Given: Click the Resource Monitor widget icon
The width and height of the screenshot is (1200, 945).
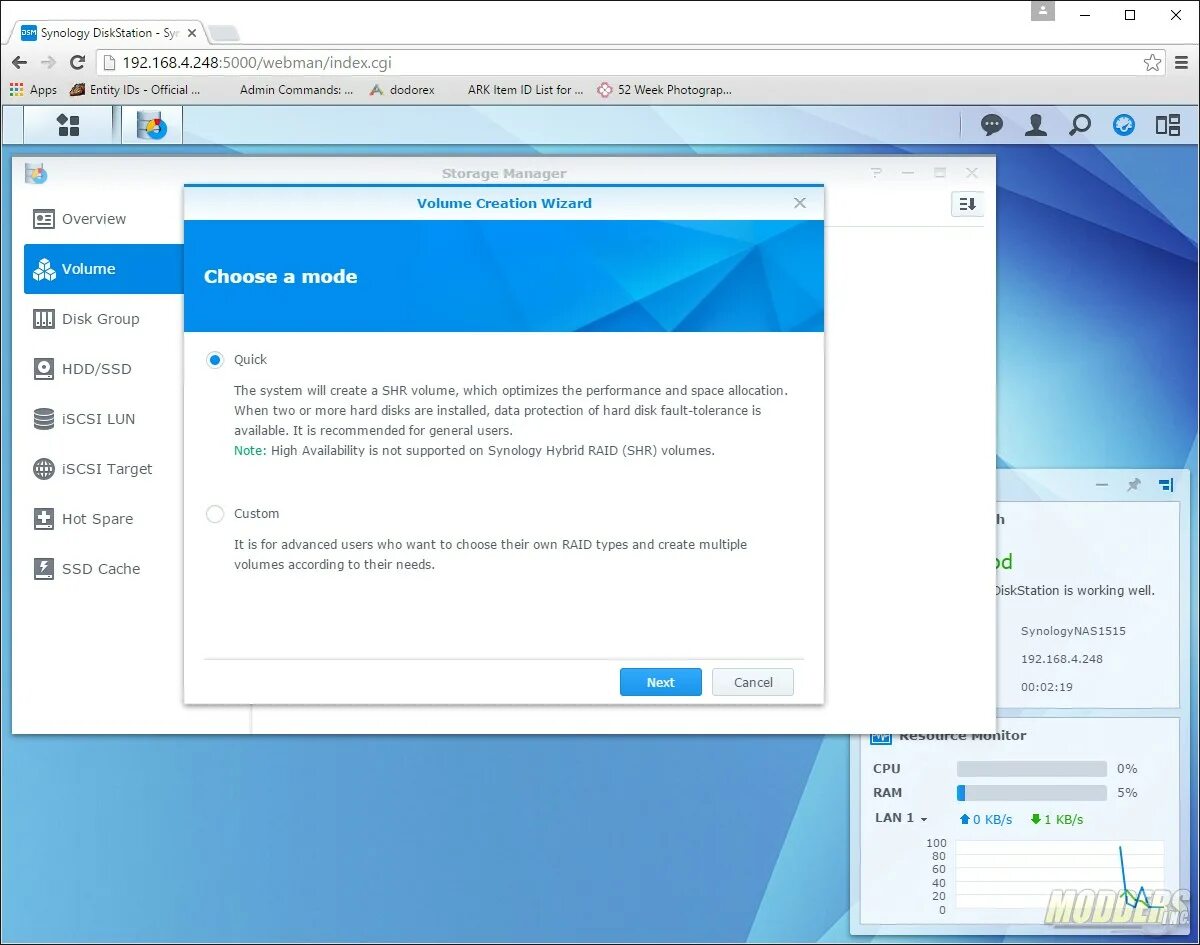Looking at the screenshot, I should coord(880,736).
